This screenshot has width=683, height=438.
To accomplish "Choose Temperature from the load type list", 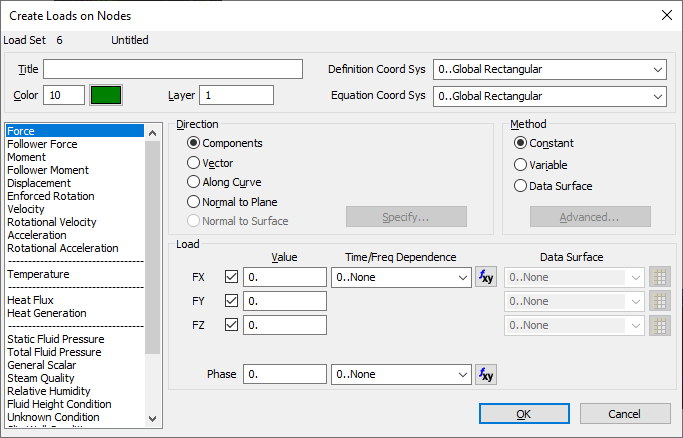I will pyautogui.click(x=38, y=274).
